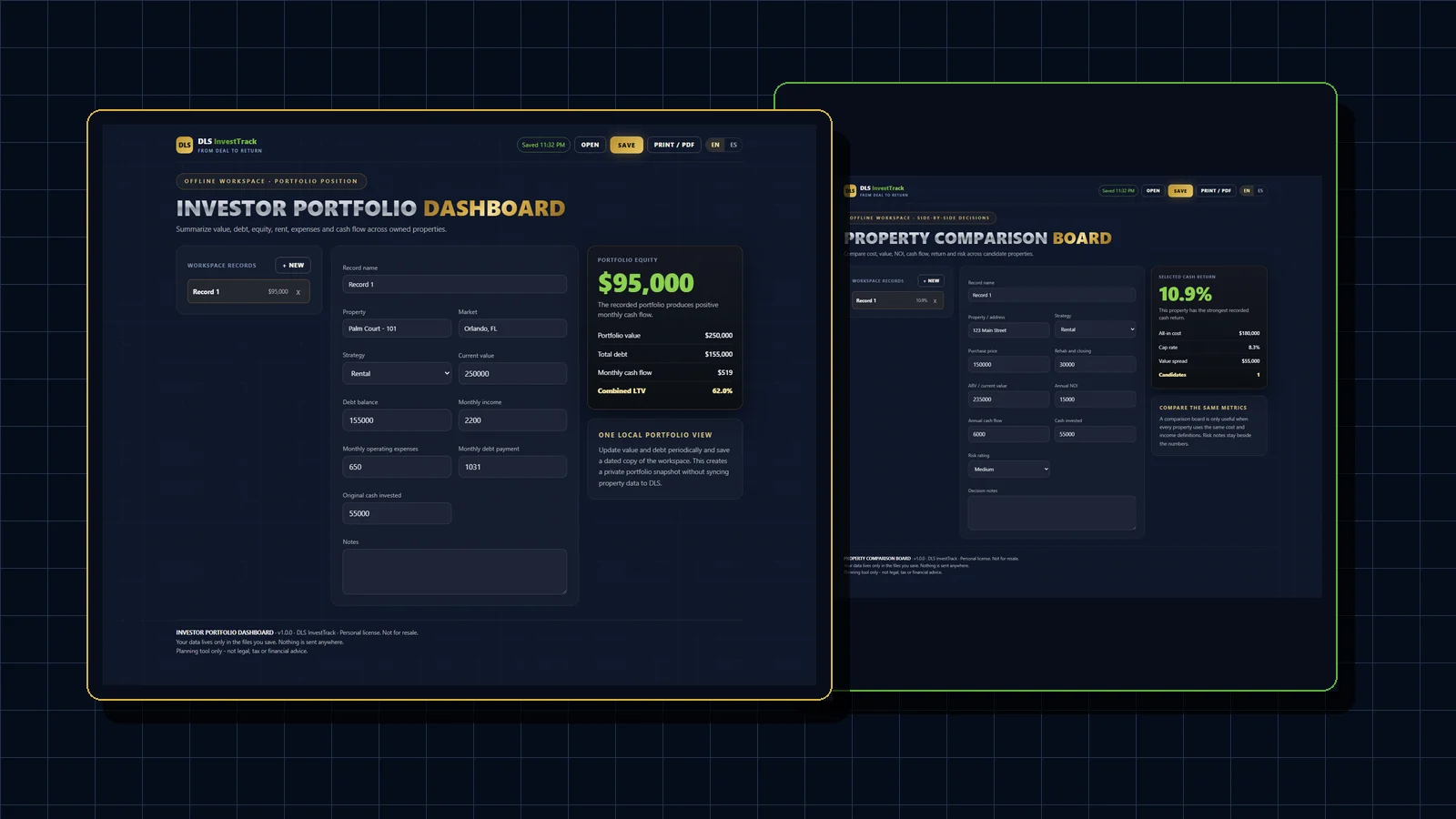Click the Saved 11:32 PM status in Dashboard
The height and width of the screenshot is (819, 1456).
tap(543, 145)
